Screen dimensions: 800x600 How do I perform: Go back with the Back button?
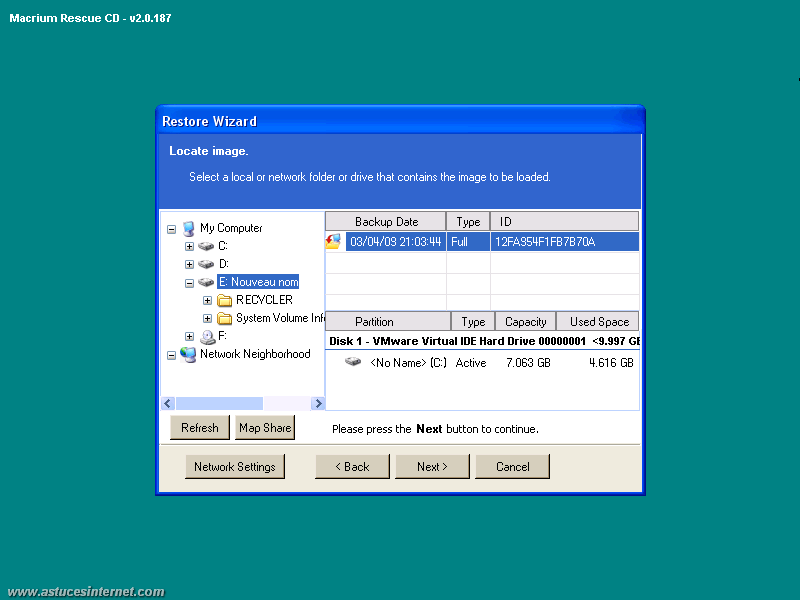(x=352, y=466)
